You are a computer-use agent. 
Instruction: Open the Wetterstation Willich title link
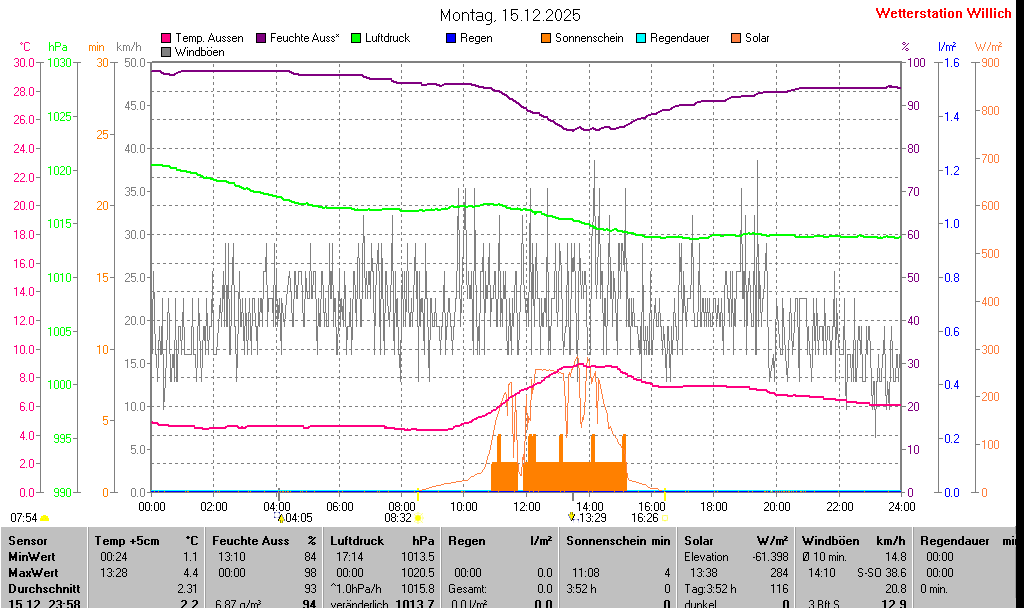click(943, 13)
